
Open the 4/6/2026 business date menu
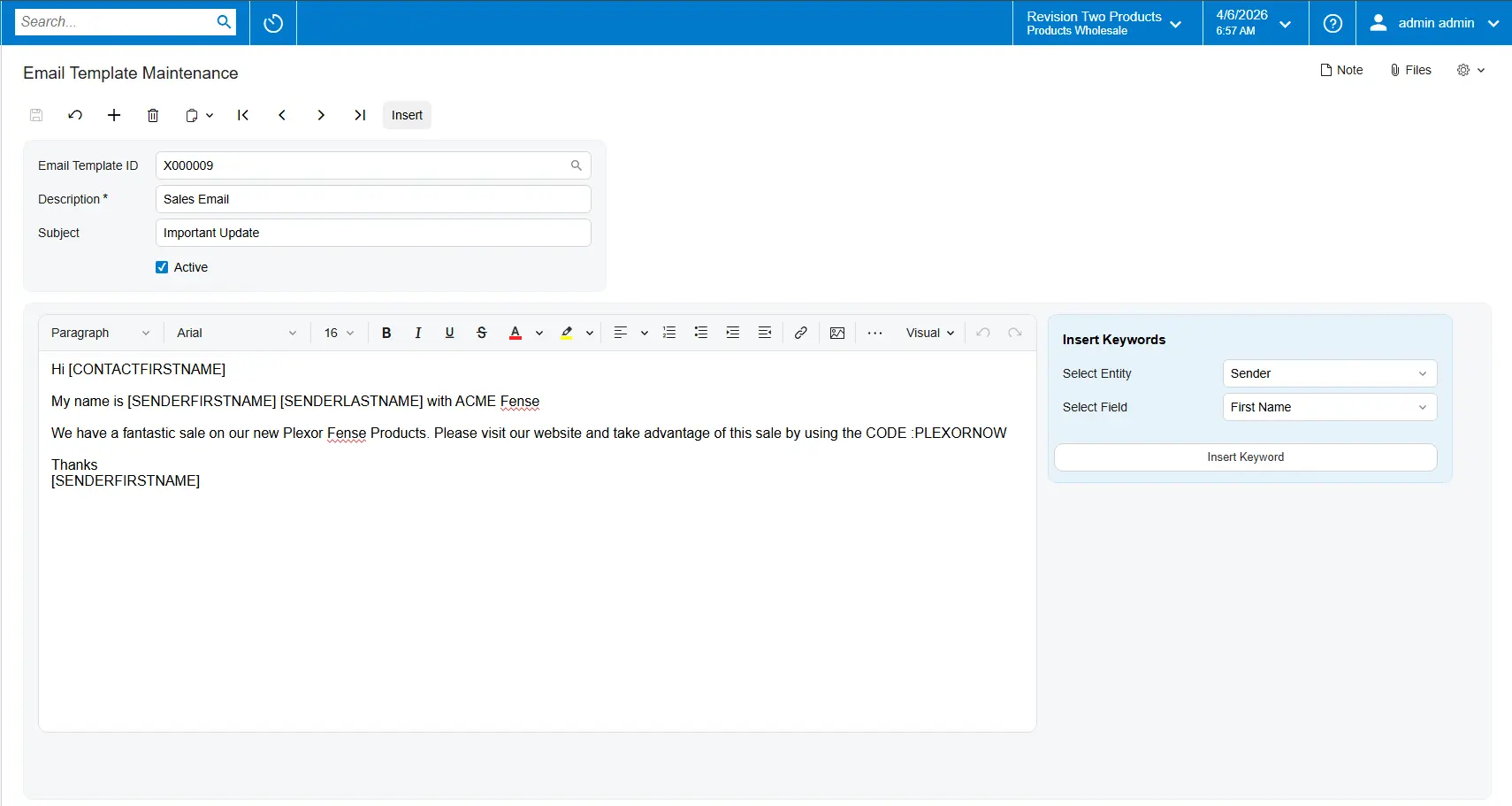tap(1254, 23)
